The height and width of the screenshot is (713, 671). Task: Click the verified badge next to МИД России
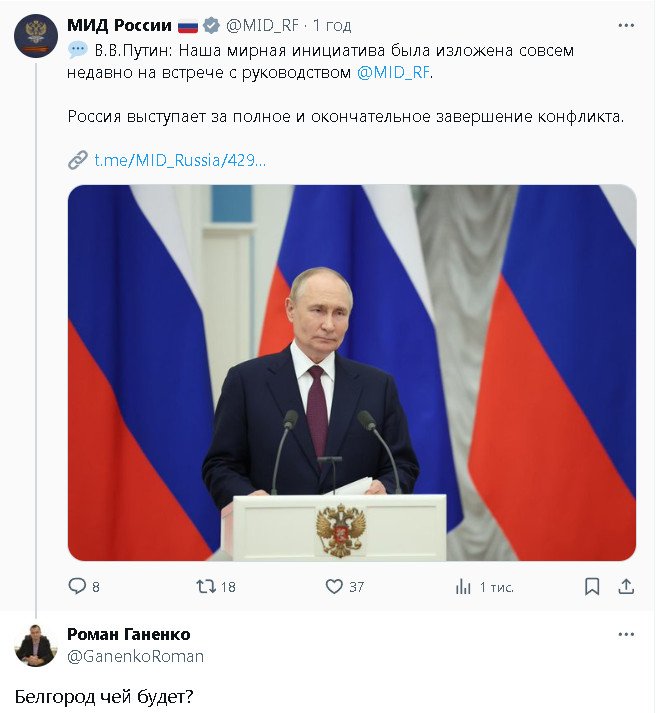212,26
